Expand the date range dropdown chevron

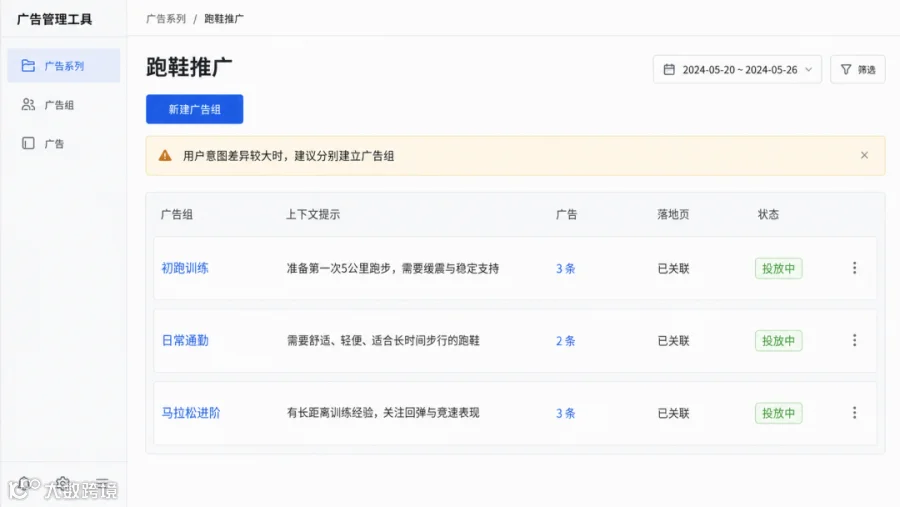point(808,69)
